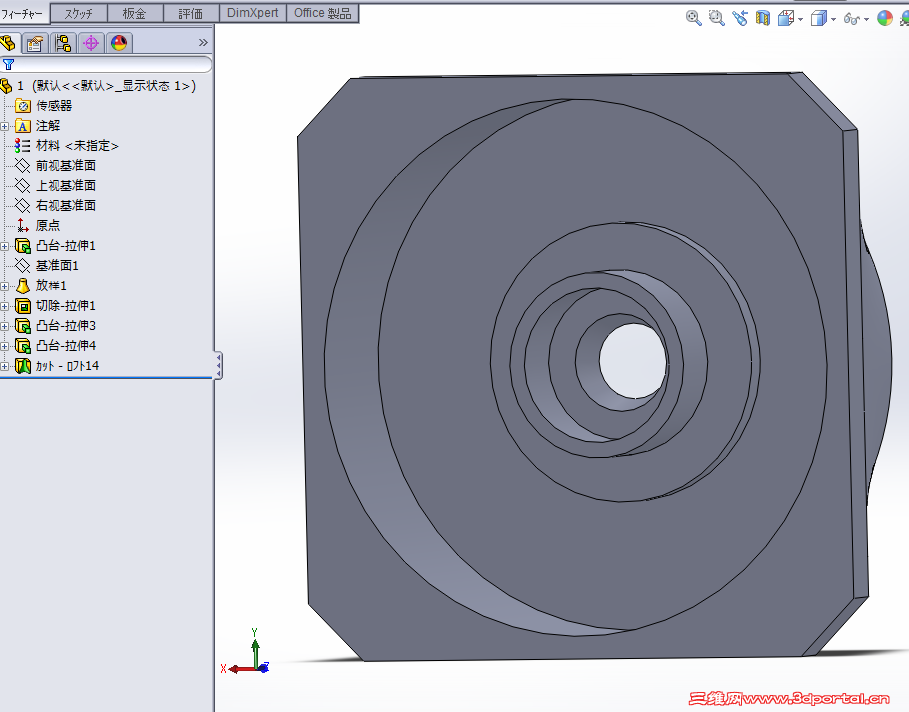
Task: Click the filter funnel icon
Action: pos(8,64)
